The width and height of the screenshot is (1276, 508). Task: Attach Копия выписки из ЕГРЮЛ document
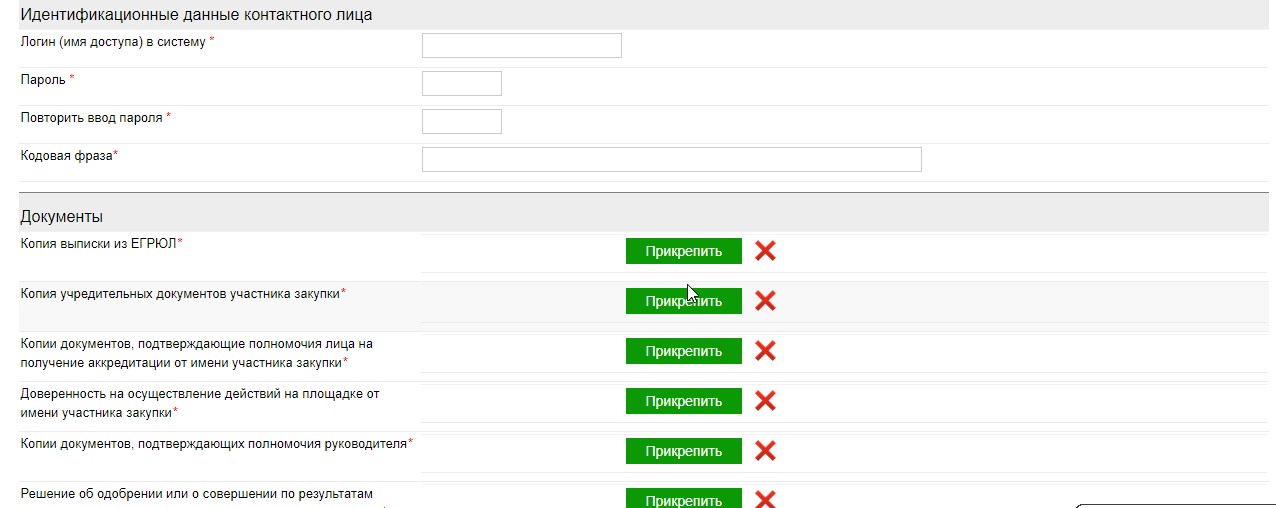click(x=683, y=251)
